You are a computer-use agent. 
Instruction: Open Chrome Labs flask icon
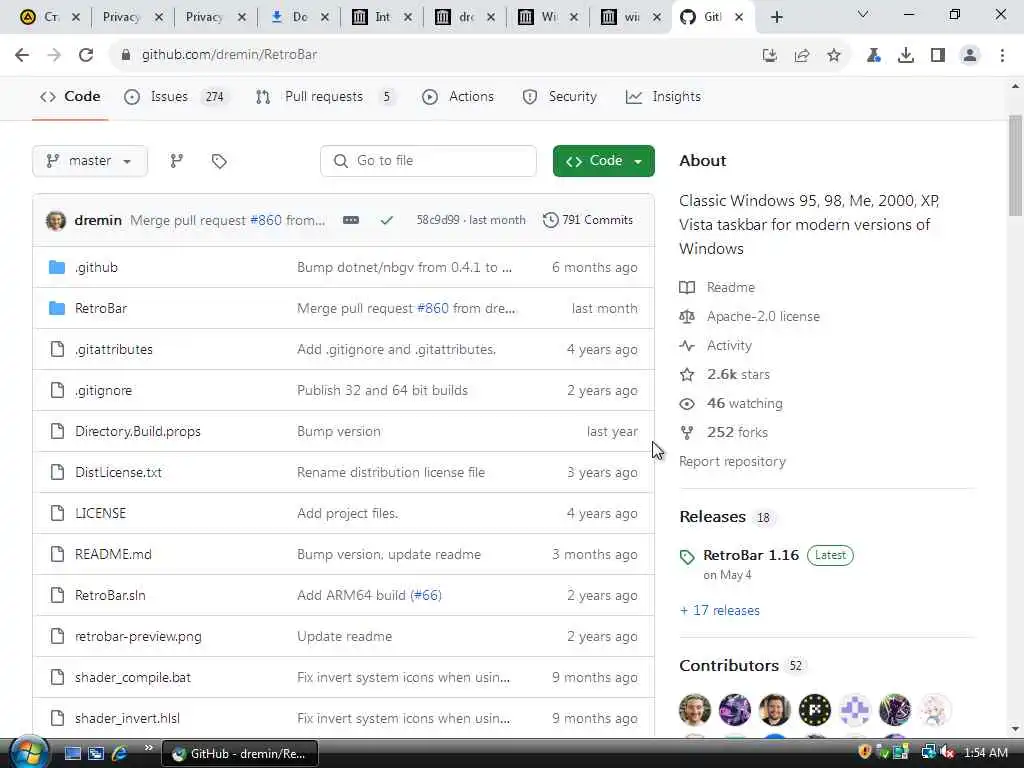(x=874, y=56)
